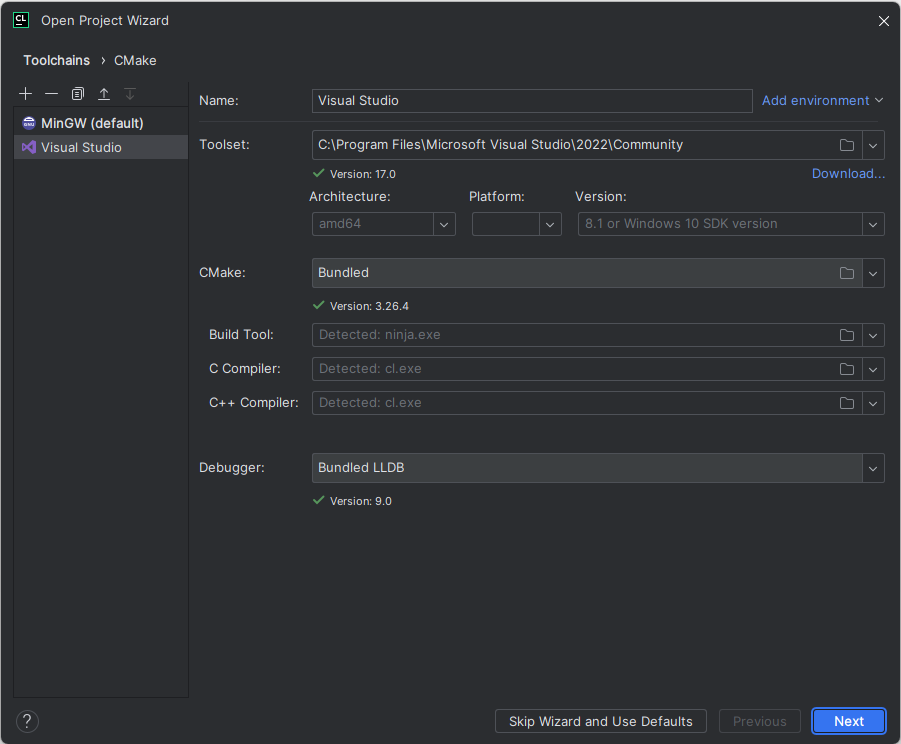Viewport: 901px width, 744px height.
Task: Open the Platform dropdown
Action: [549, 223]
